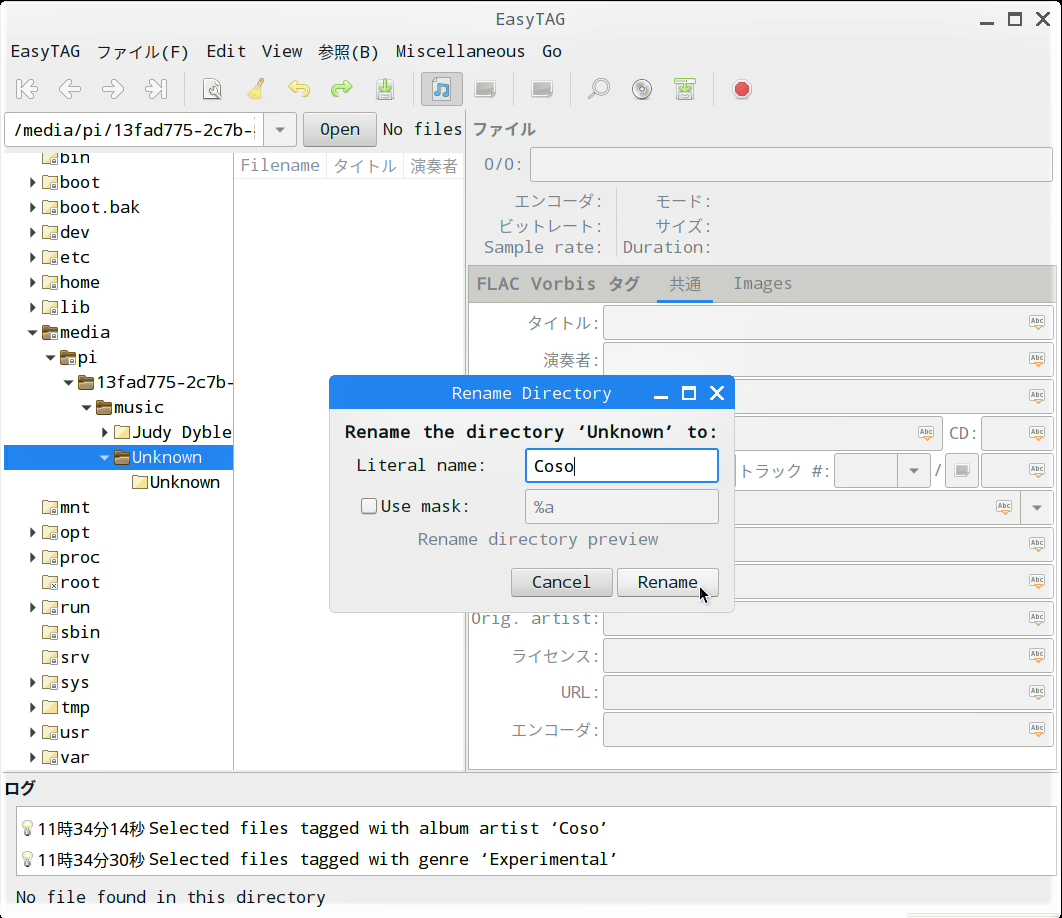Open the Miscellaneous menu
1062x918 pixels.
(x=460, y=51)
